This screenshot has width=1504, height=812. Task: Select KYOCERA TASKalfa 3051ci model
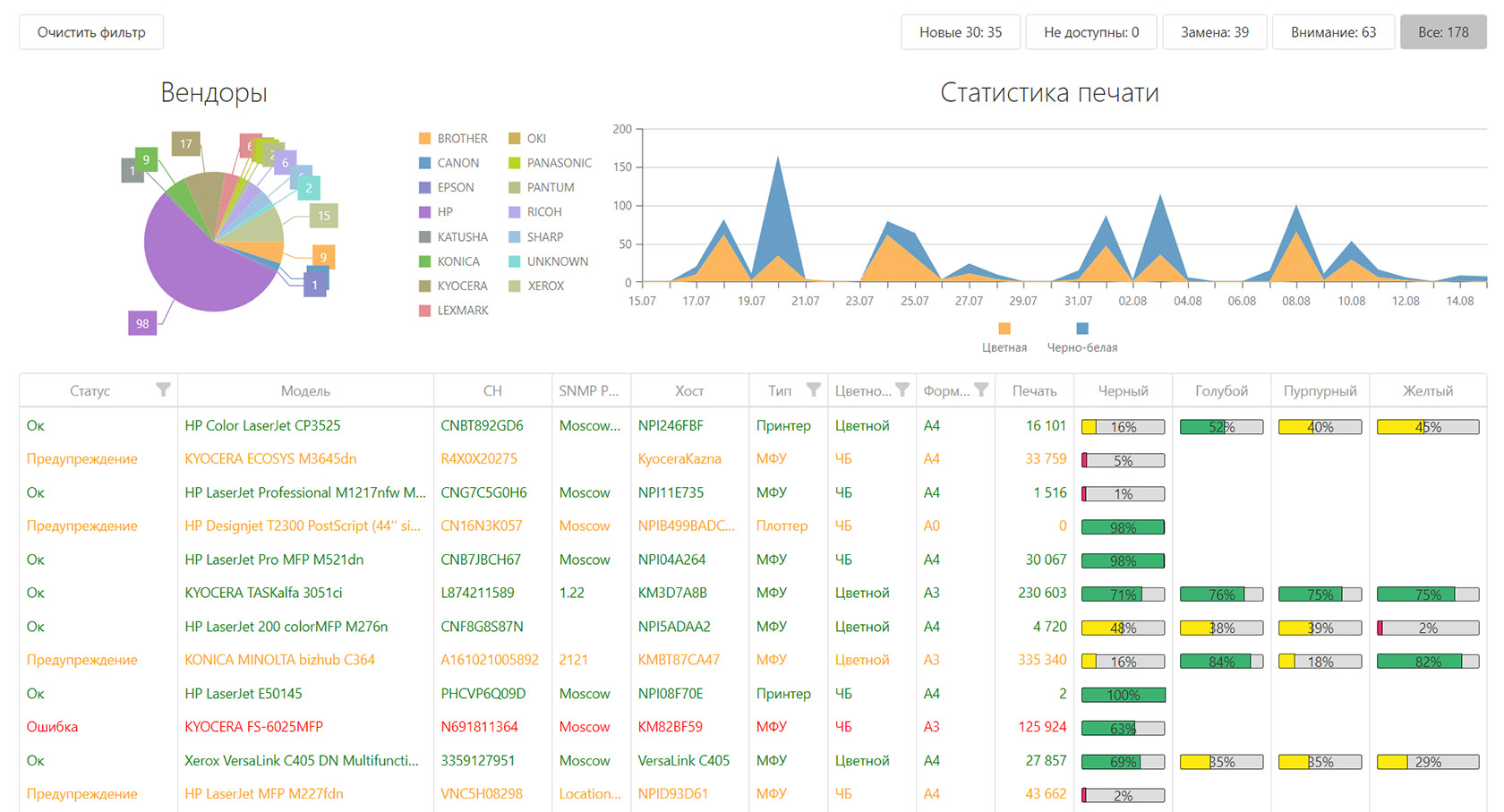(x=263, y=593)
